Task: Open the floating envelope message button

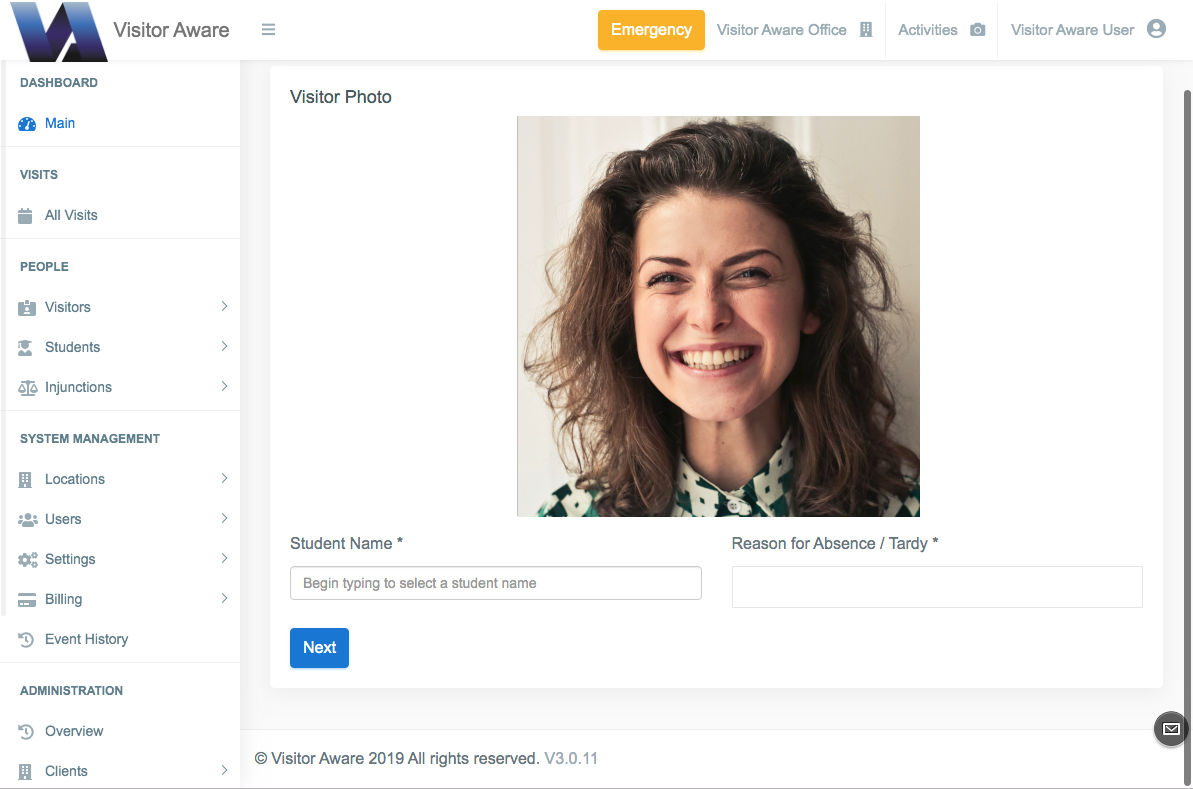Action: [1171, 729]
